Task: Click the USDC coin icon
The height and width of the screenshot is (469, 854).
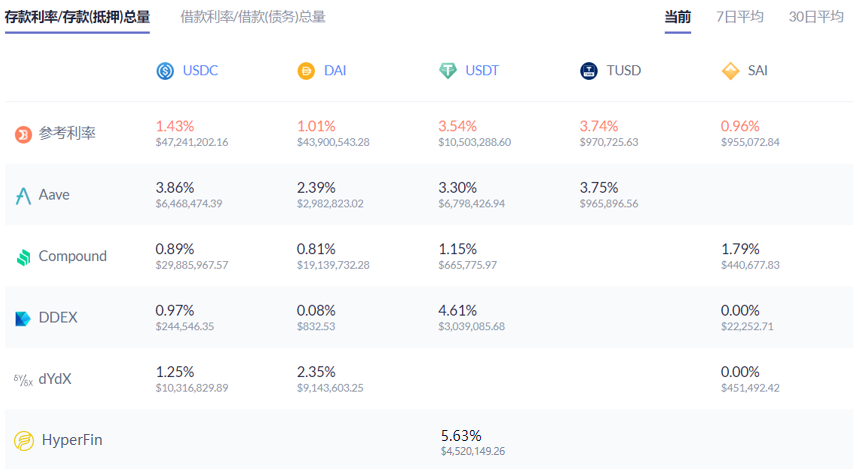Action: (x=165, y=71)
